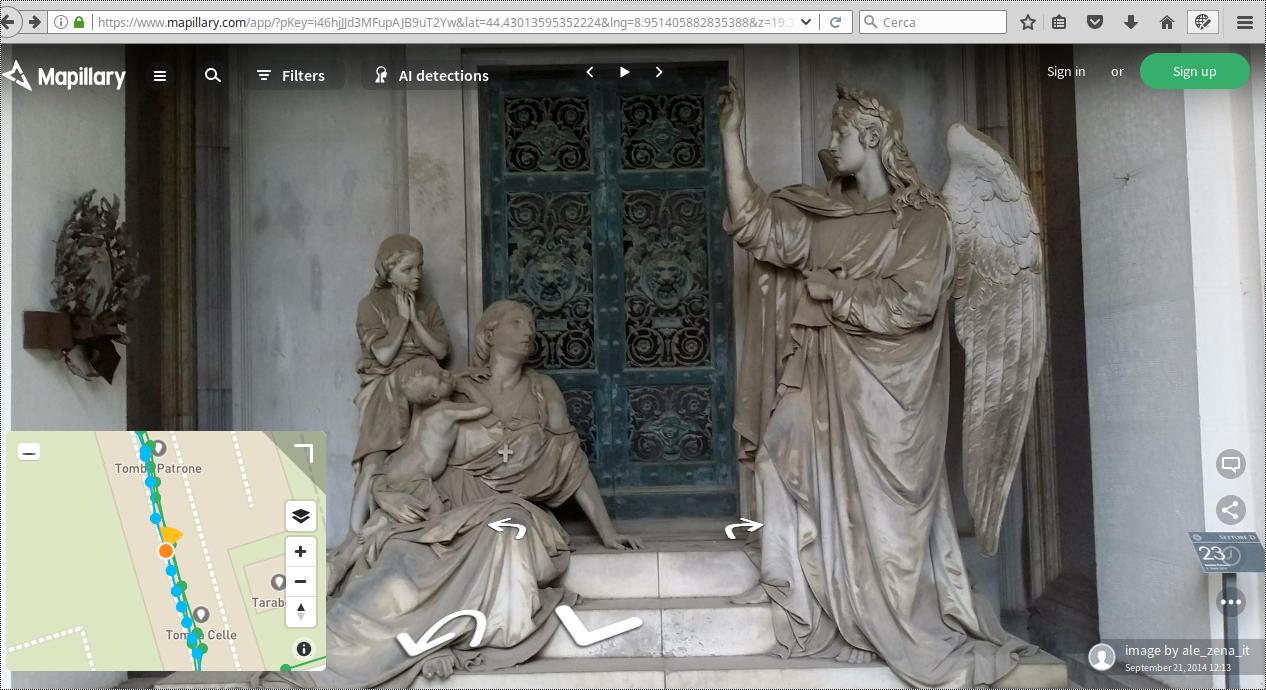Expand the URL bar history dropdown

click(x=806, y=22)
